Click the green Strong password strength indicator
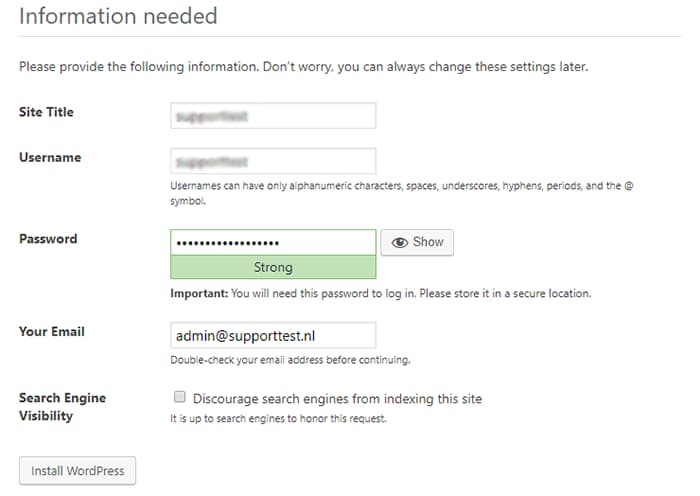The height and width of the screenshot is (496, 700). click(273, 267)
